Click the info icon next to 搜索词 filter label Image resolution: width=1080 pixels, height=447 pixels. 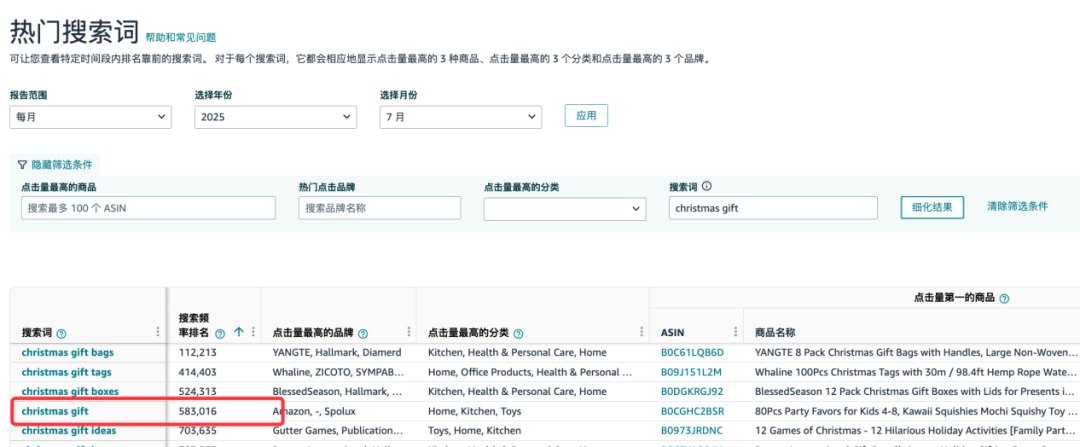point(707,186)
